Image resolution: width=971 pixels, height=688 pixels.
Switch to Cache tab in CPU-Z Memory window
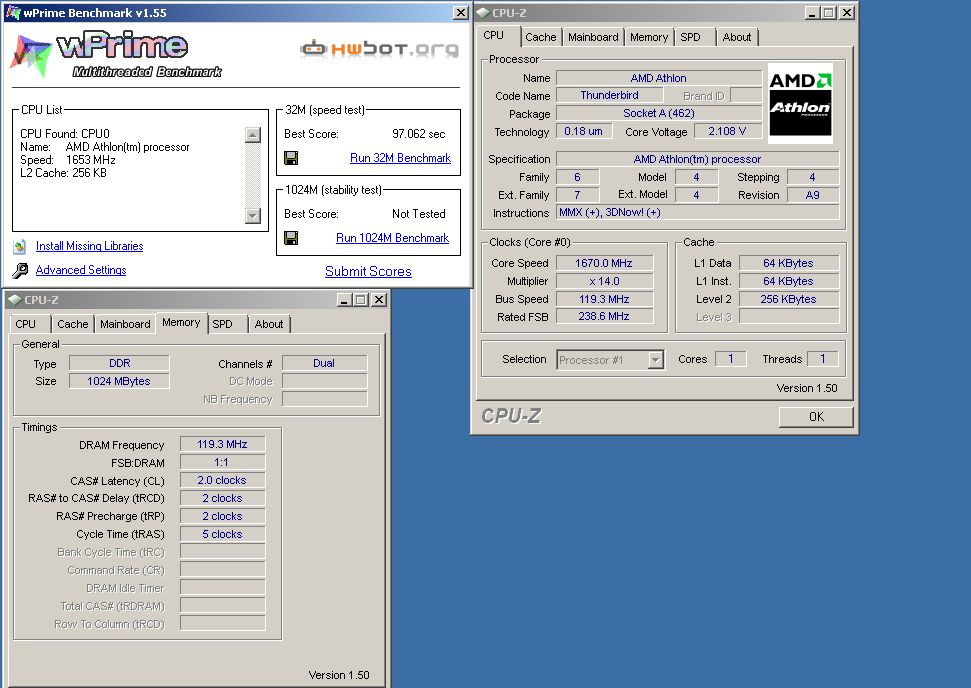click(x=72, y=324)
